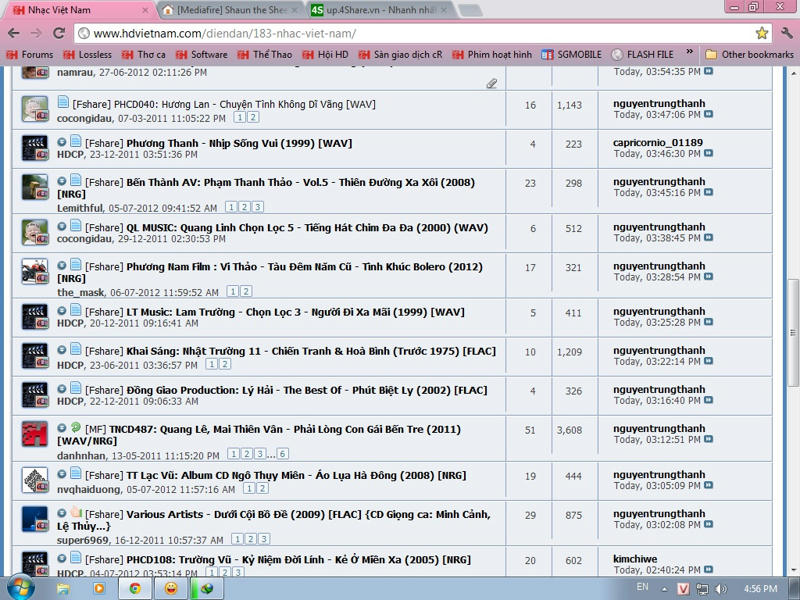The height and width of the screenshot is (600, 800).
Task: Bookmark this page with the star icon
Action: [762, 33]
